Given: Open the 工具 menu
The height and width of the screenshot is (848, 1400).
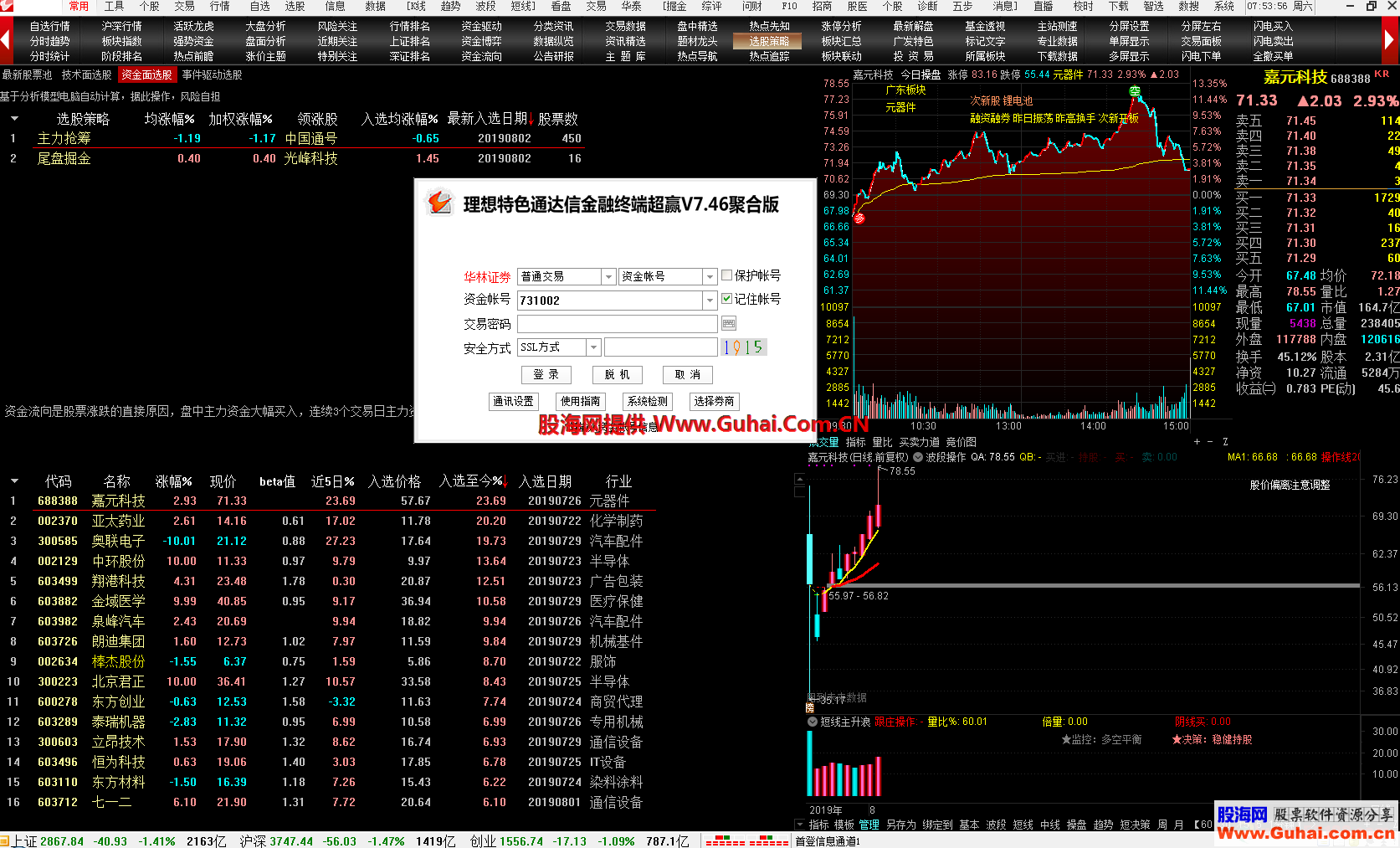Looking at the screenshot, I should (114, 6).
